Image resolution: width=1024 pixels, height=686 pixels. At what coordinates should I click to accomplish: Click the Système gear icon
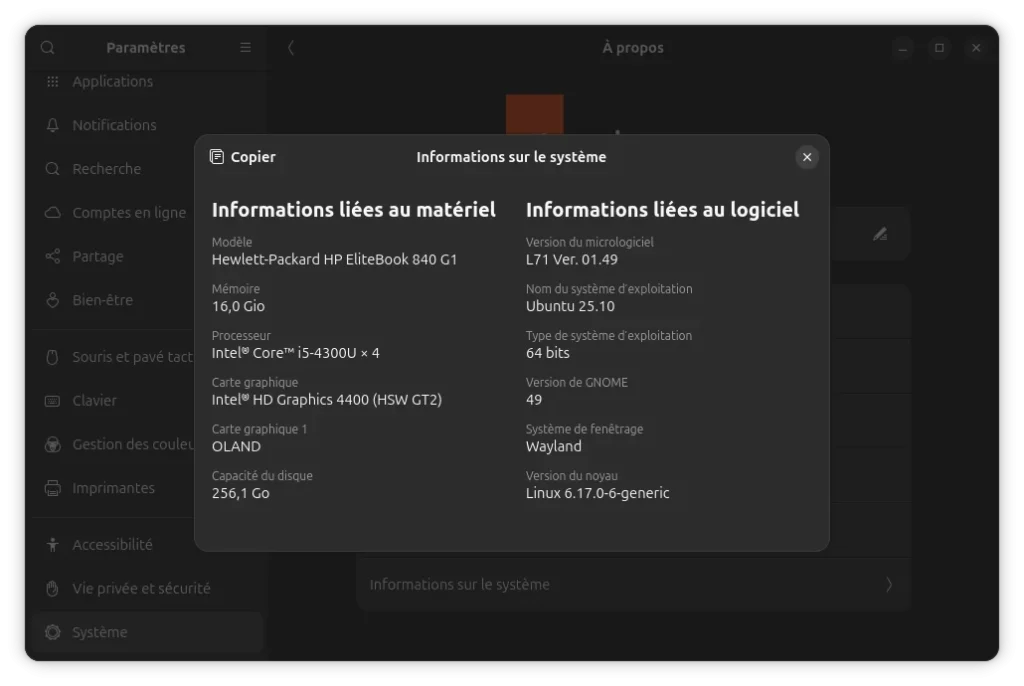pyautogui.click(x=53, y=632)
